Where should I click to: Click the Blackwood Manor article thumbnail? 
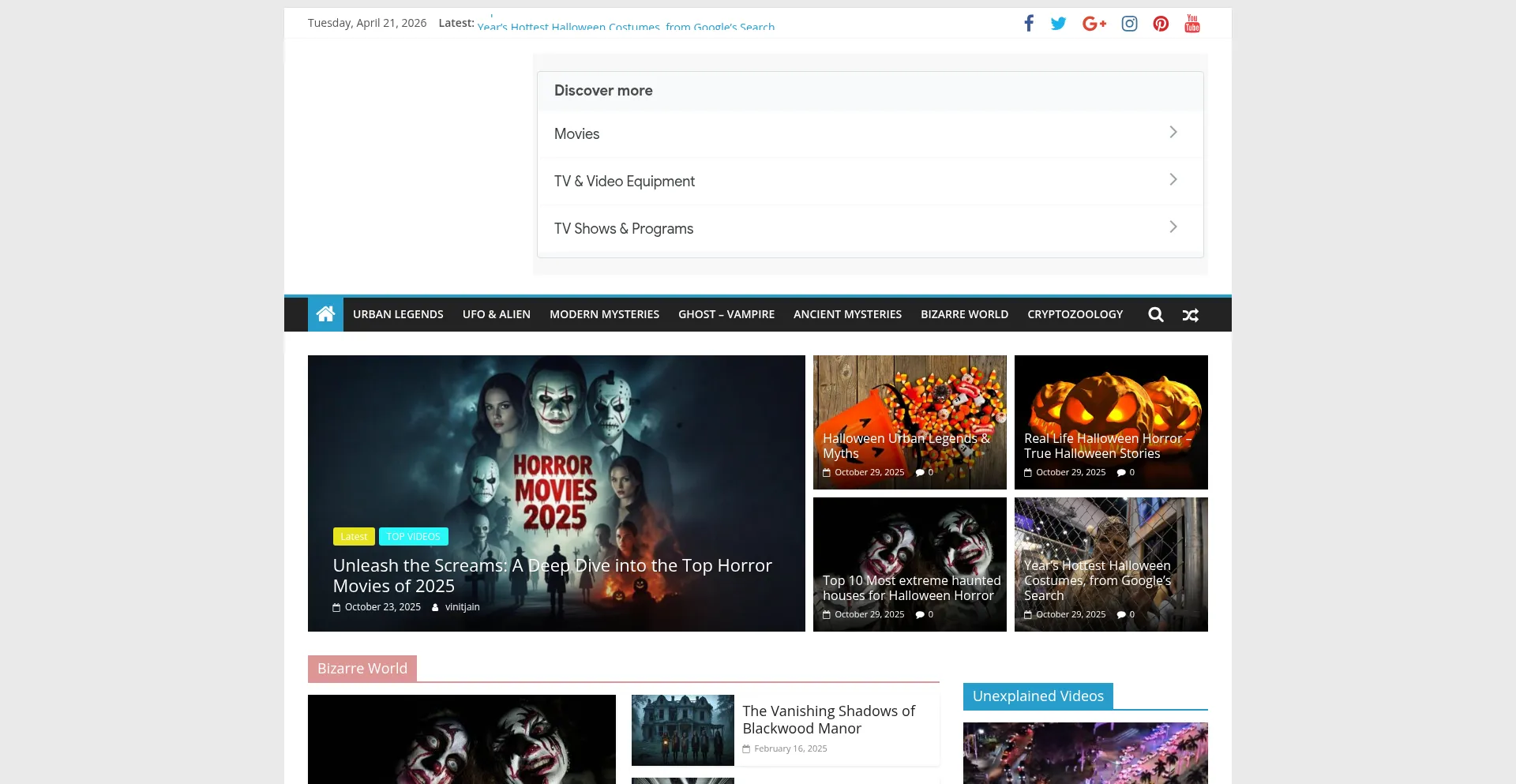683,730
